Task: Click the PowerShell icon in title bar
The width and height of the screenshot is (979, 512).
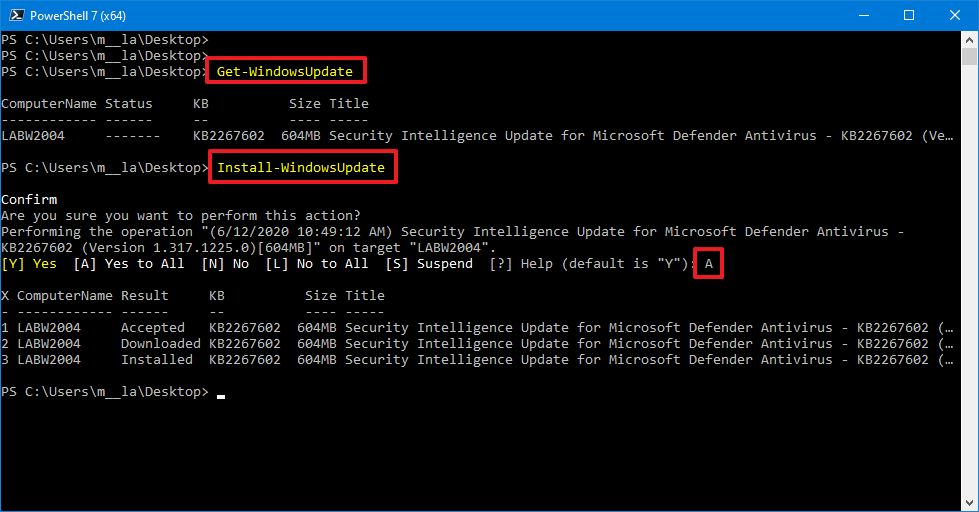Action: [16, 15]
